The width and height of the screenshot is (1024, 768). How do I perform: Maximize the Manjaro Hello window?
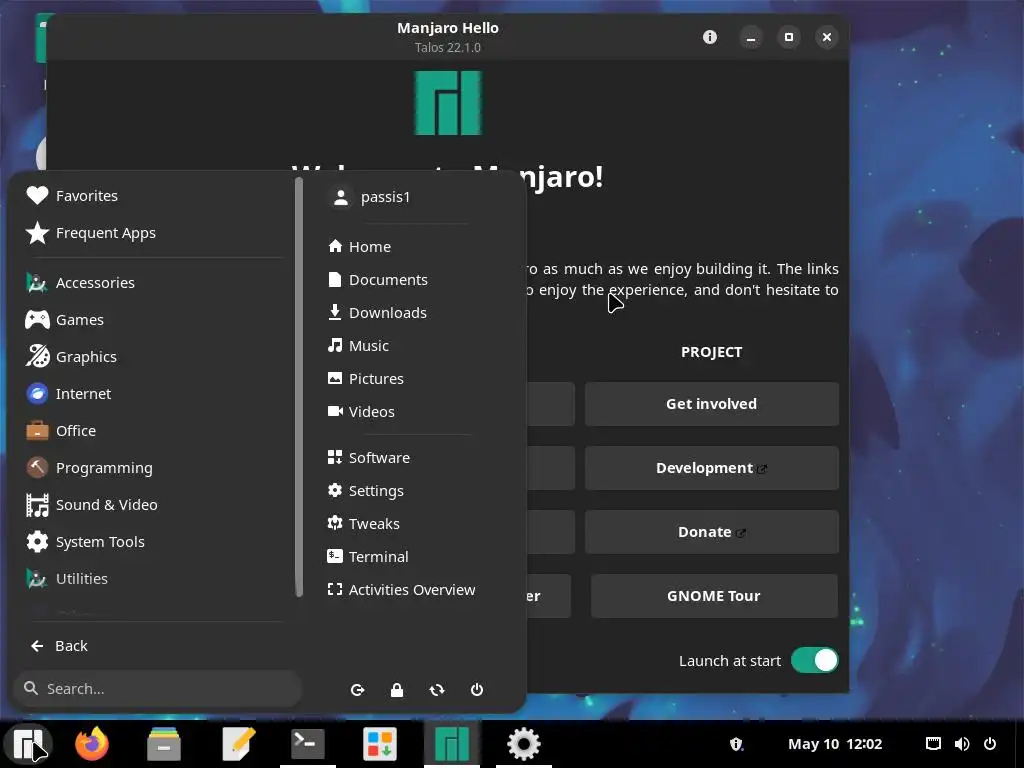[x=789, y=37]
